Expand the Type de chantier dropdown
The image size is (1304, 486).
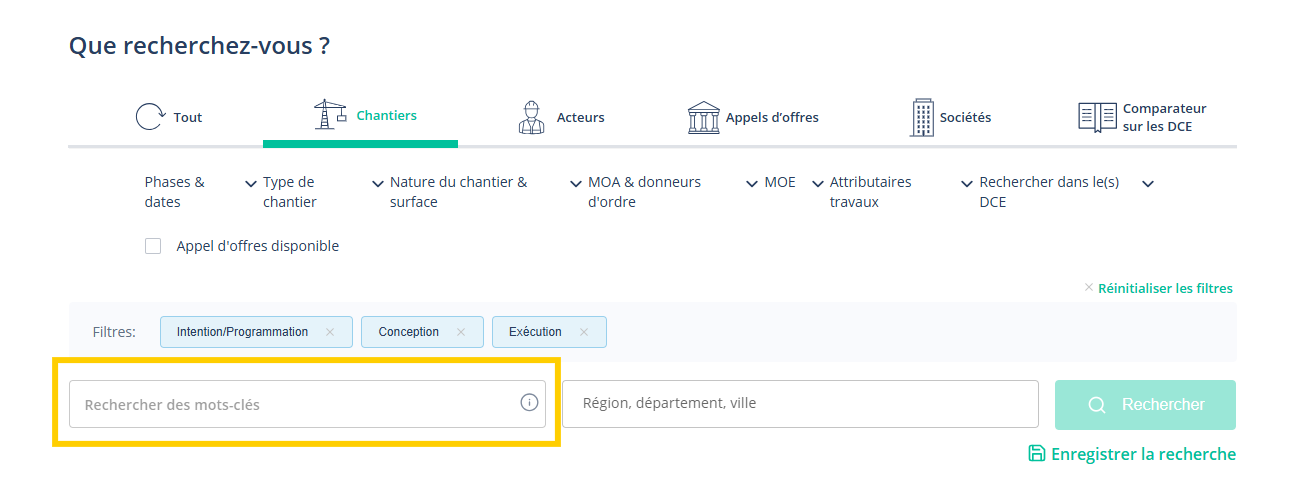[x=323, y=192]
